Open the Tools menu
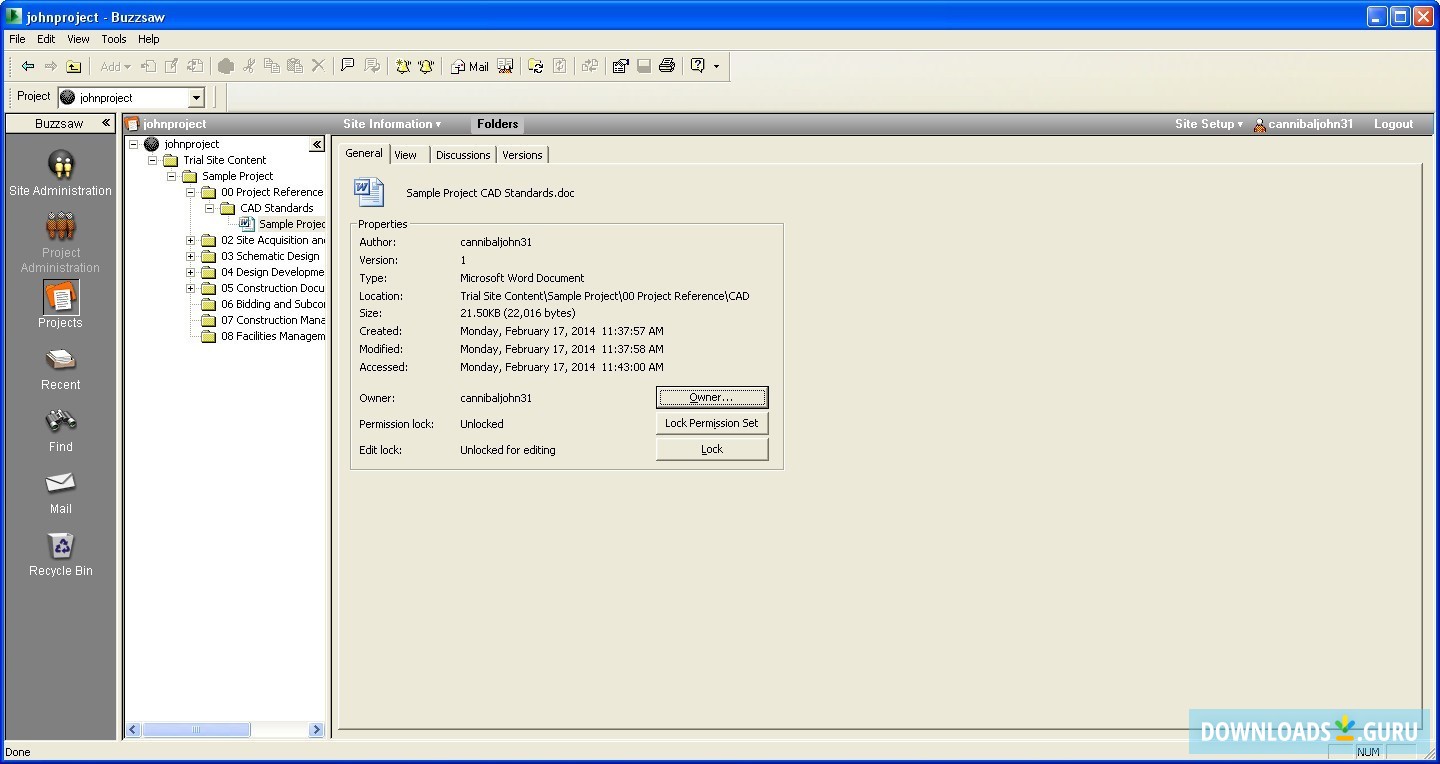 coord(113,39)
